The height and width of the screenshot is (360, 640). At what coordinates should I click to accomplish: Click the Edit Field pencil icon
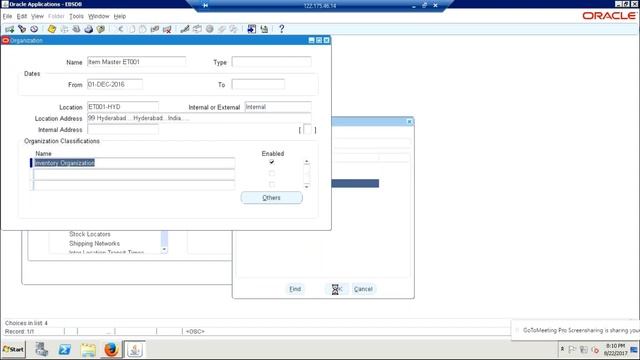coord(185,29)
